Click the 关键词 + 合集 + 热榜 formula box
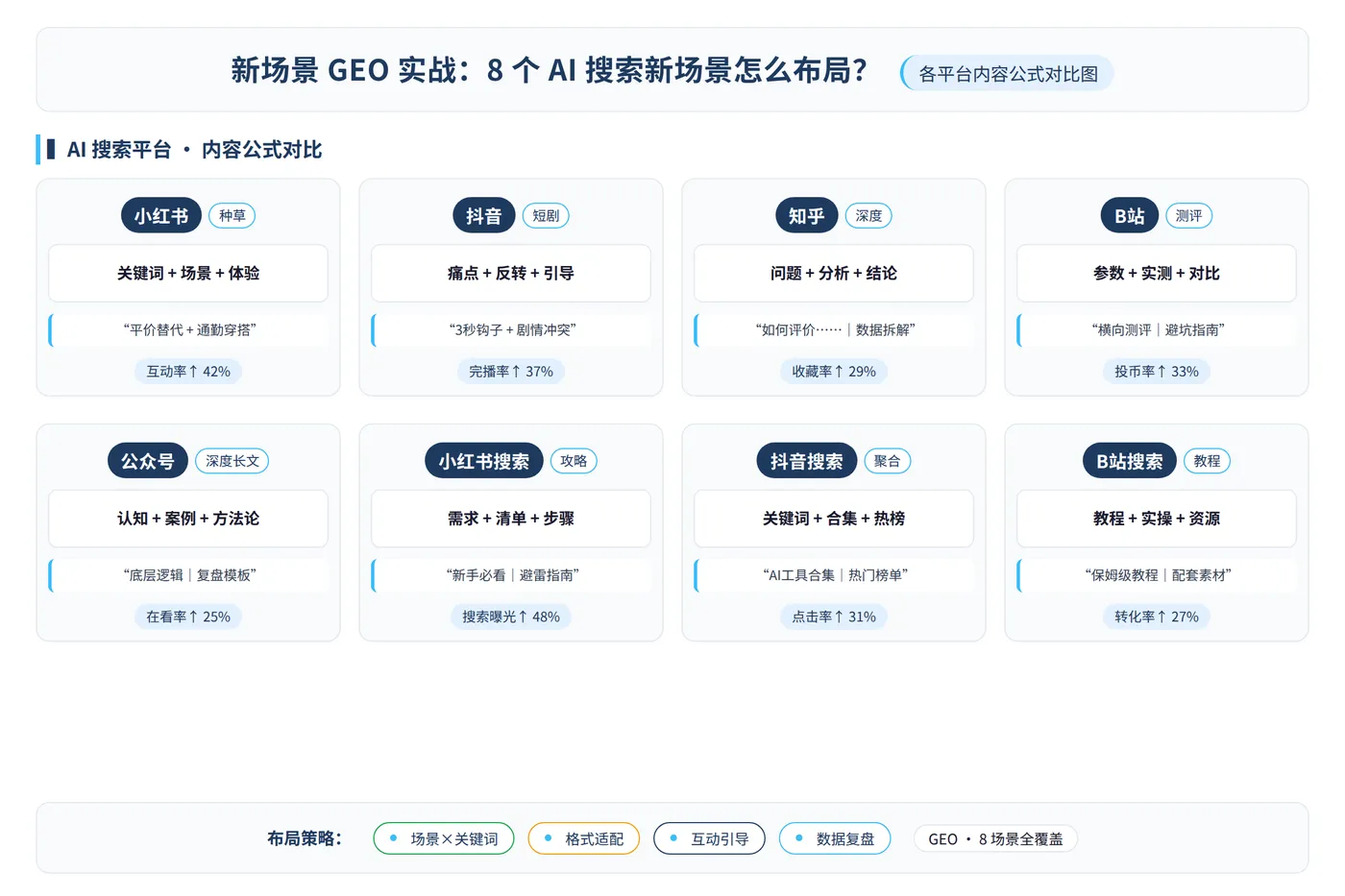Image resolution: width=1345 pixels, height=896 pixels. coord(834,519)
